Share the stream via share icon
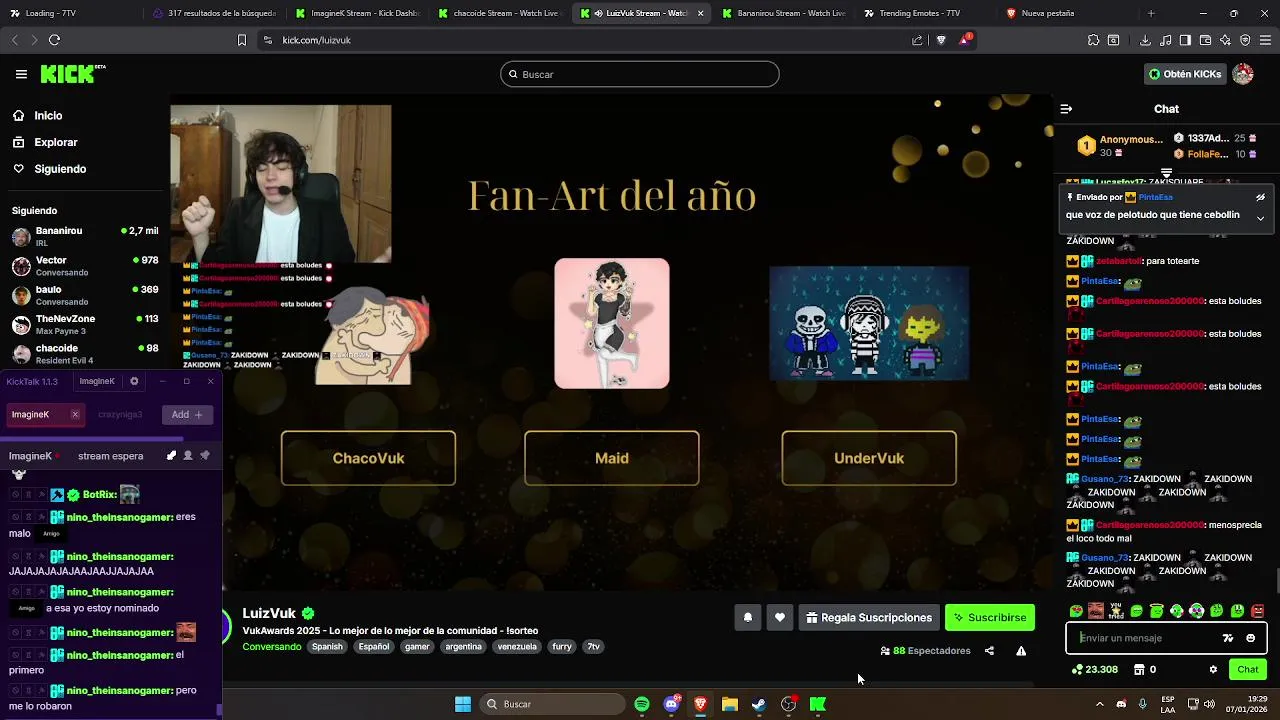This screenshot has width=1280, height=720. point(989,651)
